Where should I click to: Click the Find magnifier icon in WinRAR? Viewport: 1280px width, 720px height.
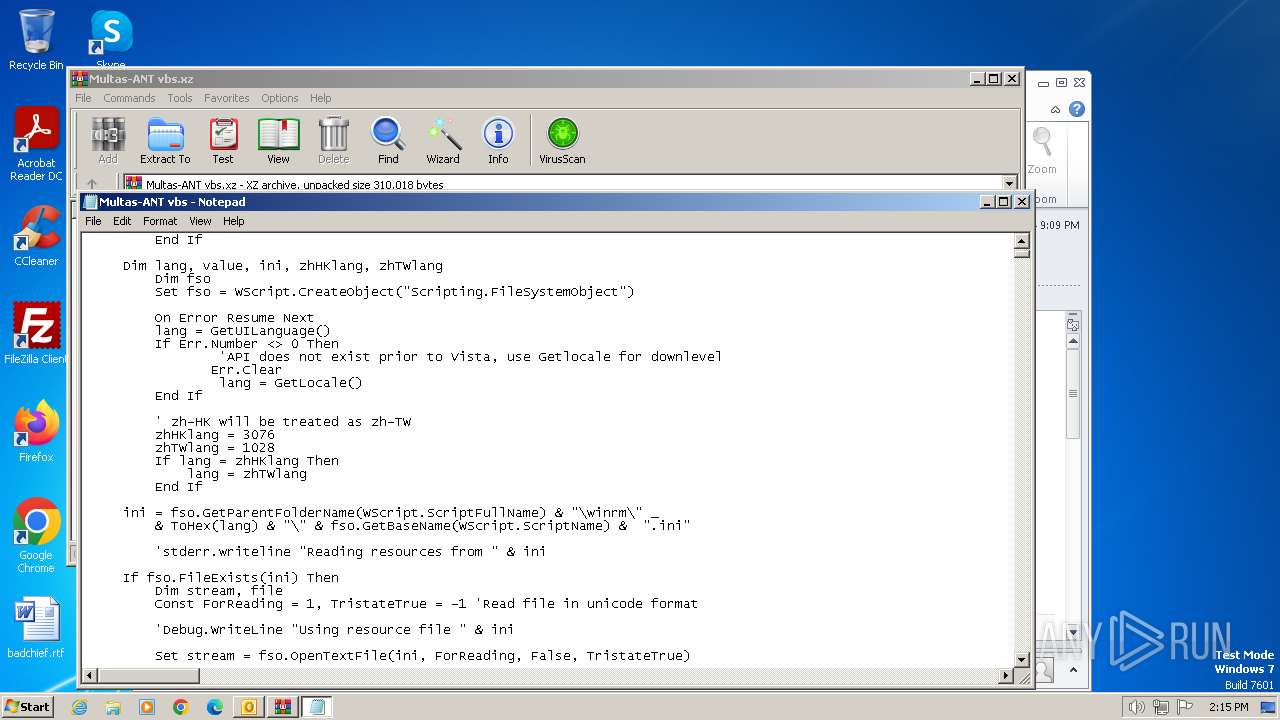pyautogui.click(x=388, y=141)
